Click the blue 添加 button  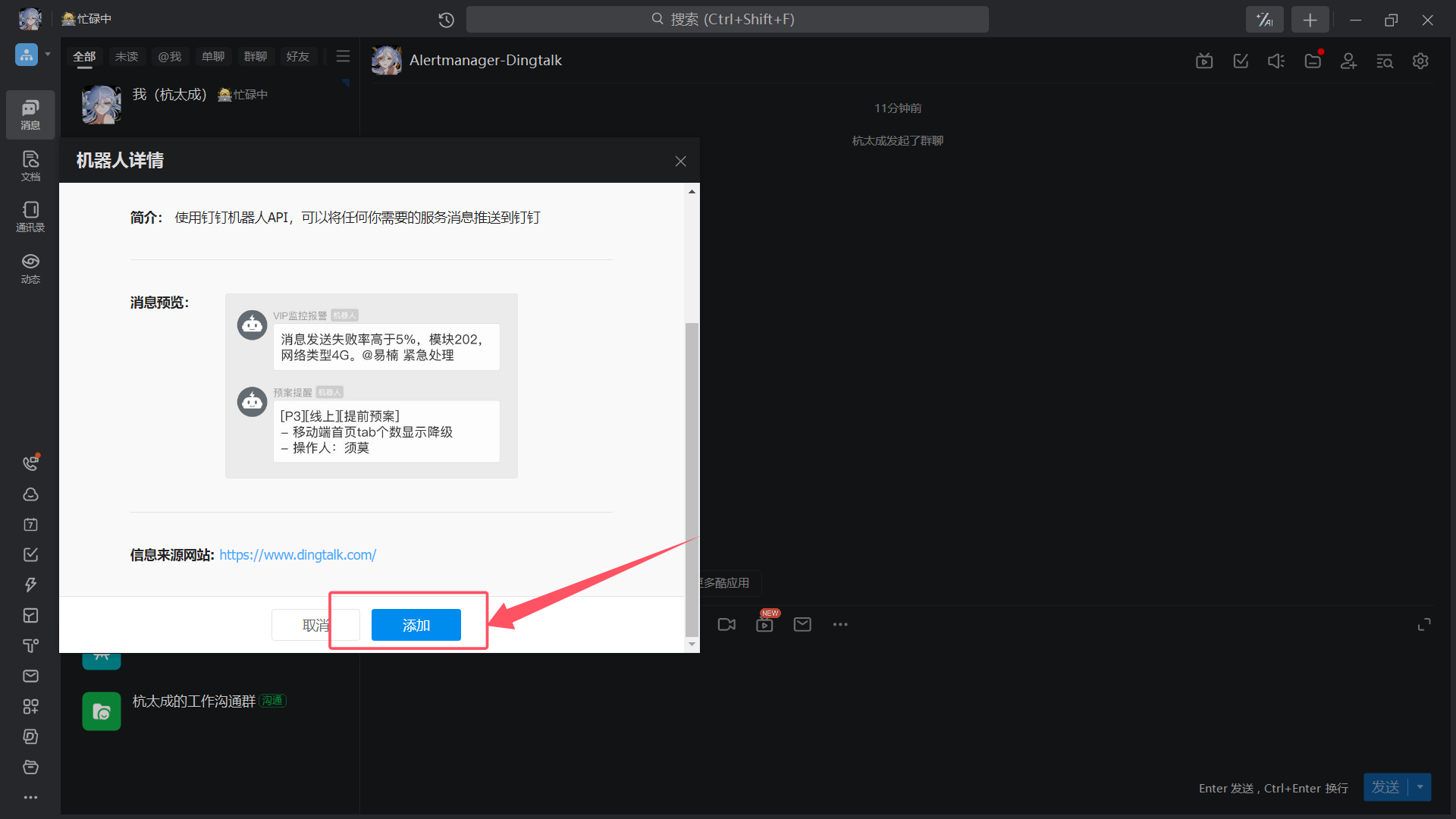416,625
